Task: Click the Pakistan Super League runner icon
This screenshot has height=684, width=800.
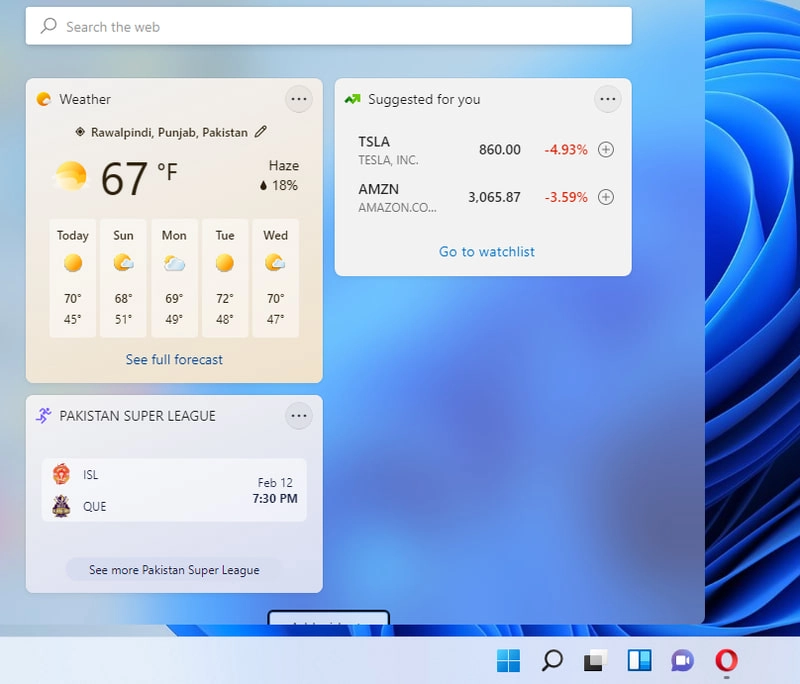Action: click(x=43, y=416)
